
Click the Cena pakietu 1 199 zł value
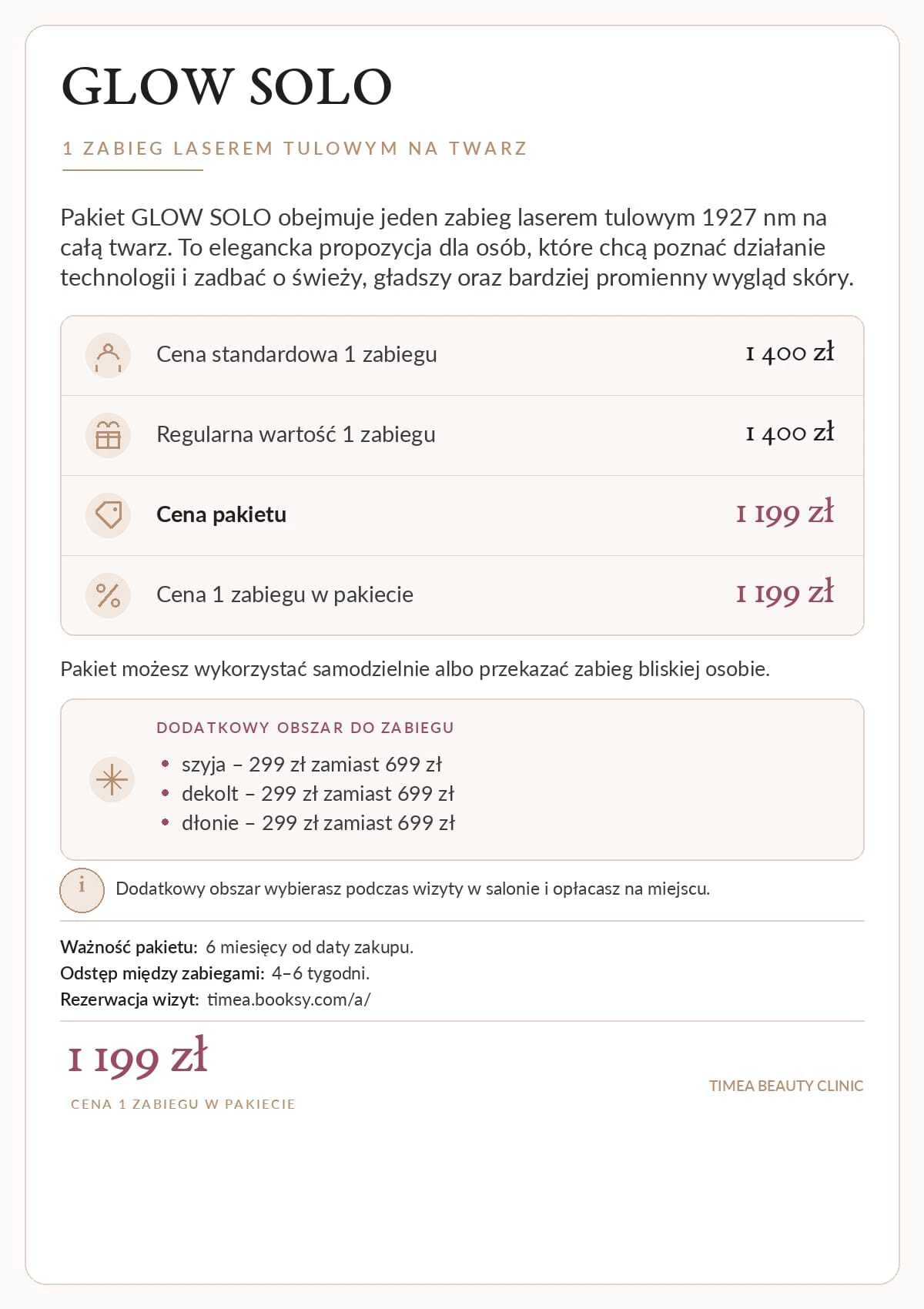click(x=785, y=513)
